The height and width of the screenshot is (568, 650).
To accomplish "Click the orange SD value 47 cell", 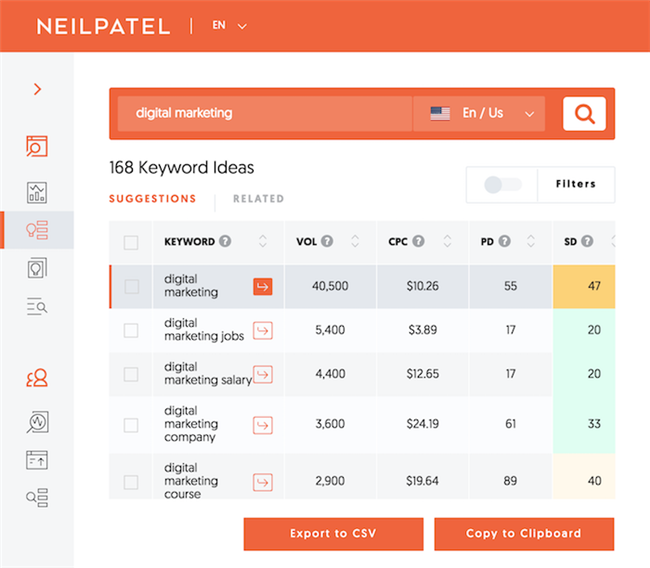I will pyautogui.click(x=593, y=286).
